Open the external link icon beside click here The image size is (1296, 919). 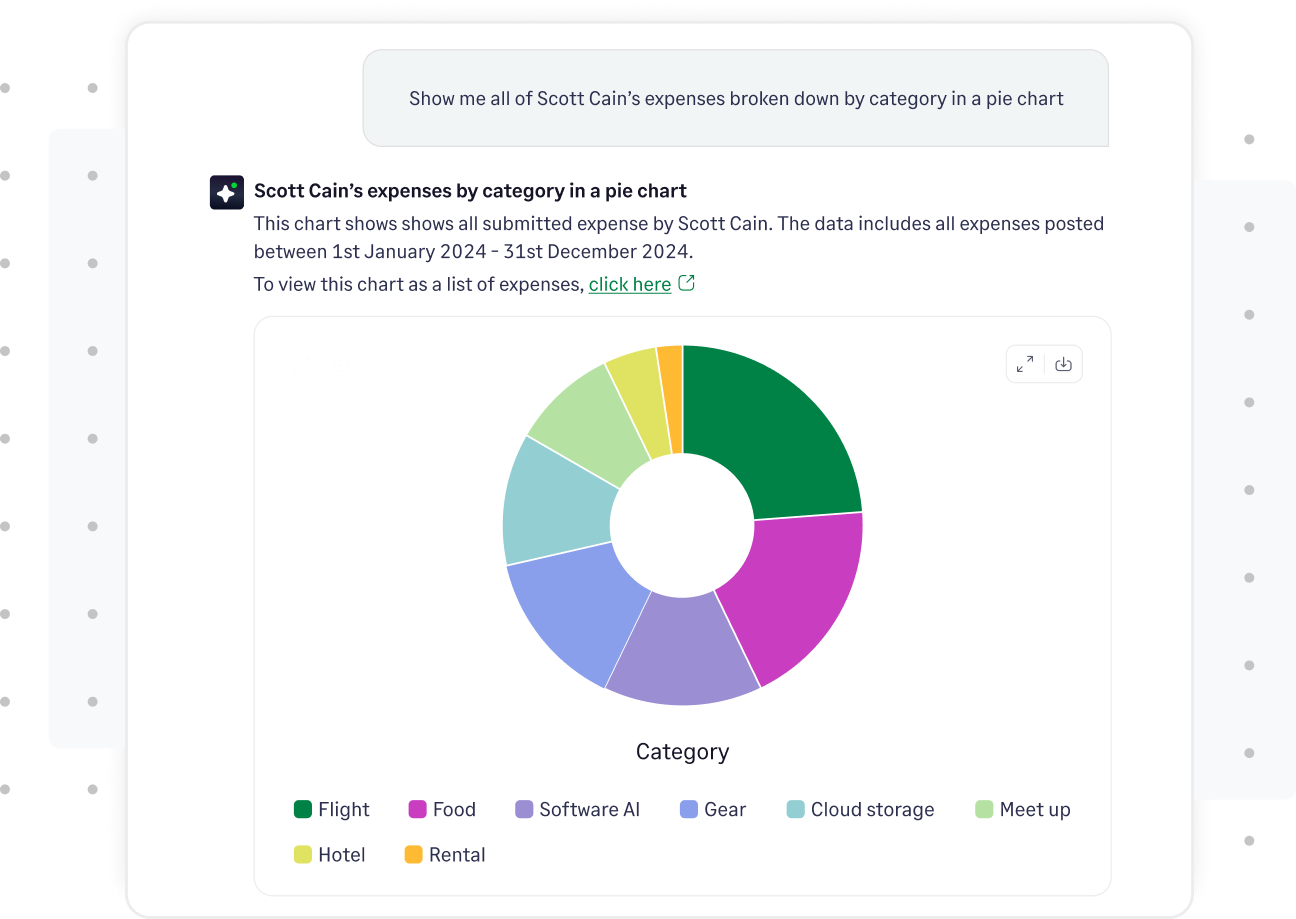(686, 282)
